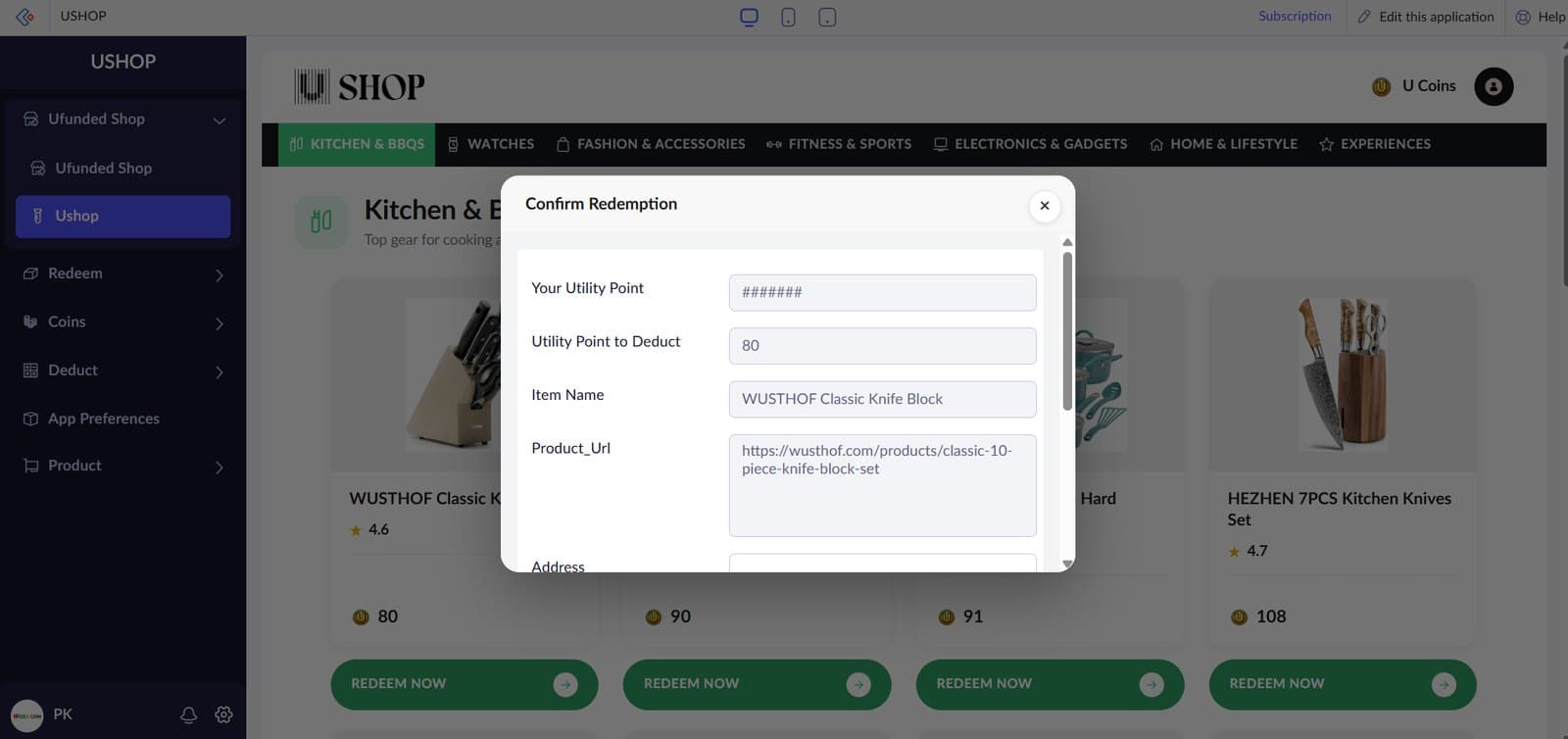Click the dialog scrollbar thumb
Viewport: 1568px width, 739px height.
point(1067,331)
